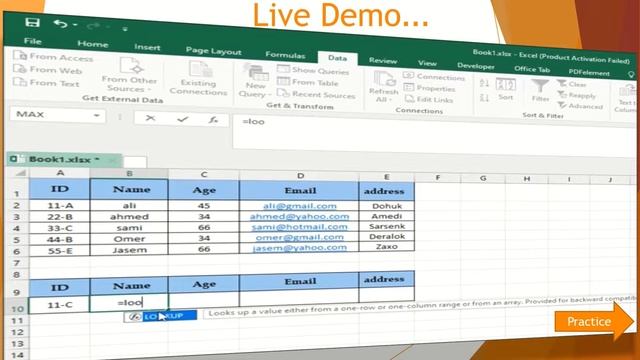This screenshot has height=360, width=640.
Task: Click the Redo arrow icon
Action: coord(93,26)
